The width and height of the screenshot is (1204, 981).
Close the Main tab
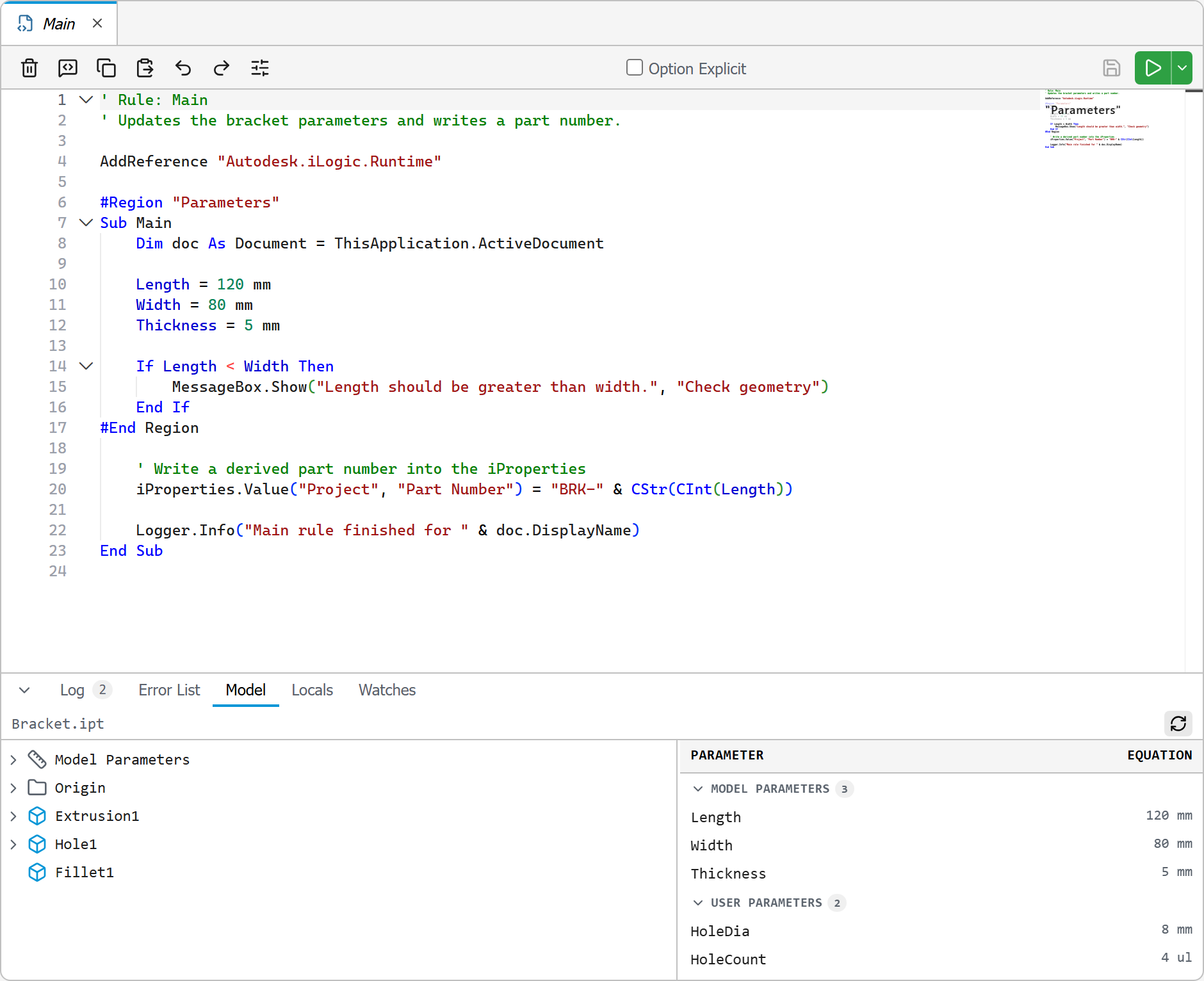[97, 24]
